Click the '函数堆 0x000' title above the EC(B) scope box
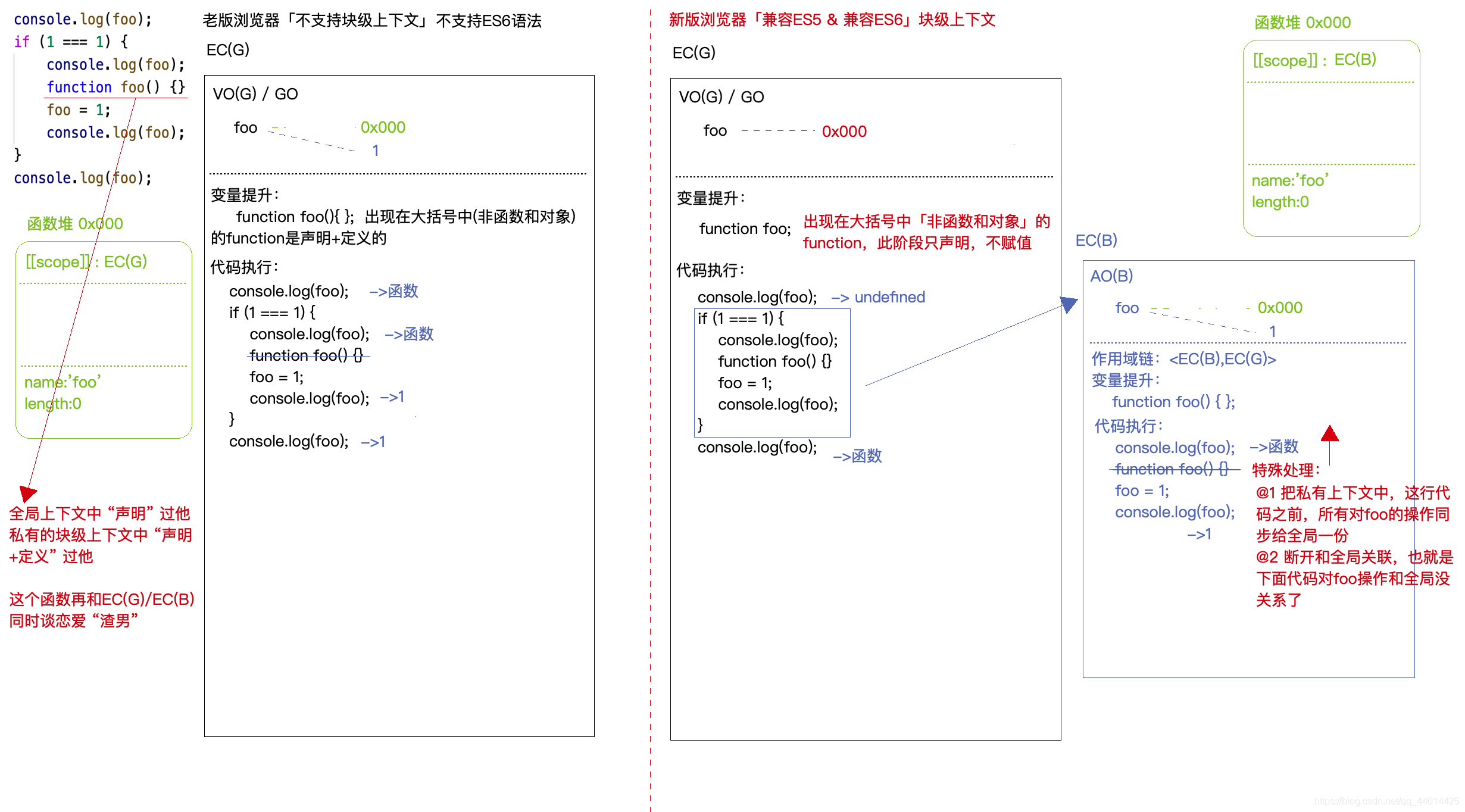Image resolution: width=1465 pixels, height=812 pixels. pyautogui.click(x=1302, y=23)
